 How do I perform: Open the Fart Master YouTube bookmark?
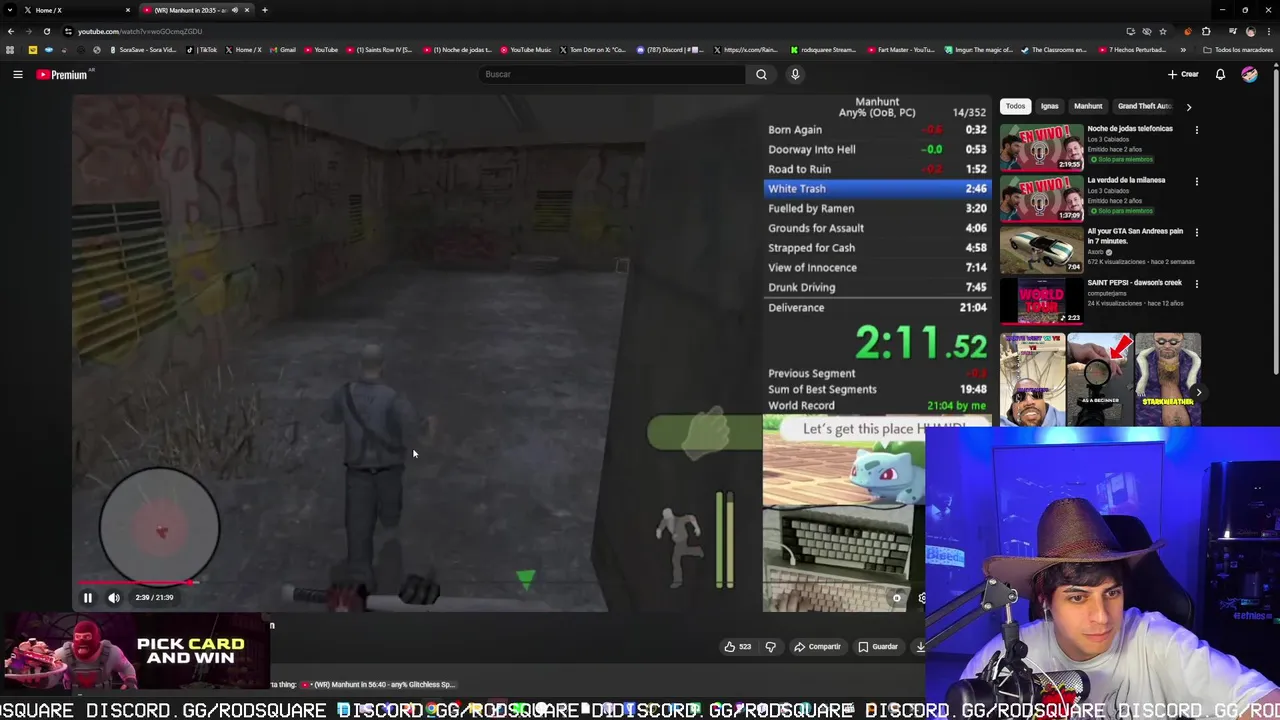[902, 50]
